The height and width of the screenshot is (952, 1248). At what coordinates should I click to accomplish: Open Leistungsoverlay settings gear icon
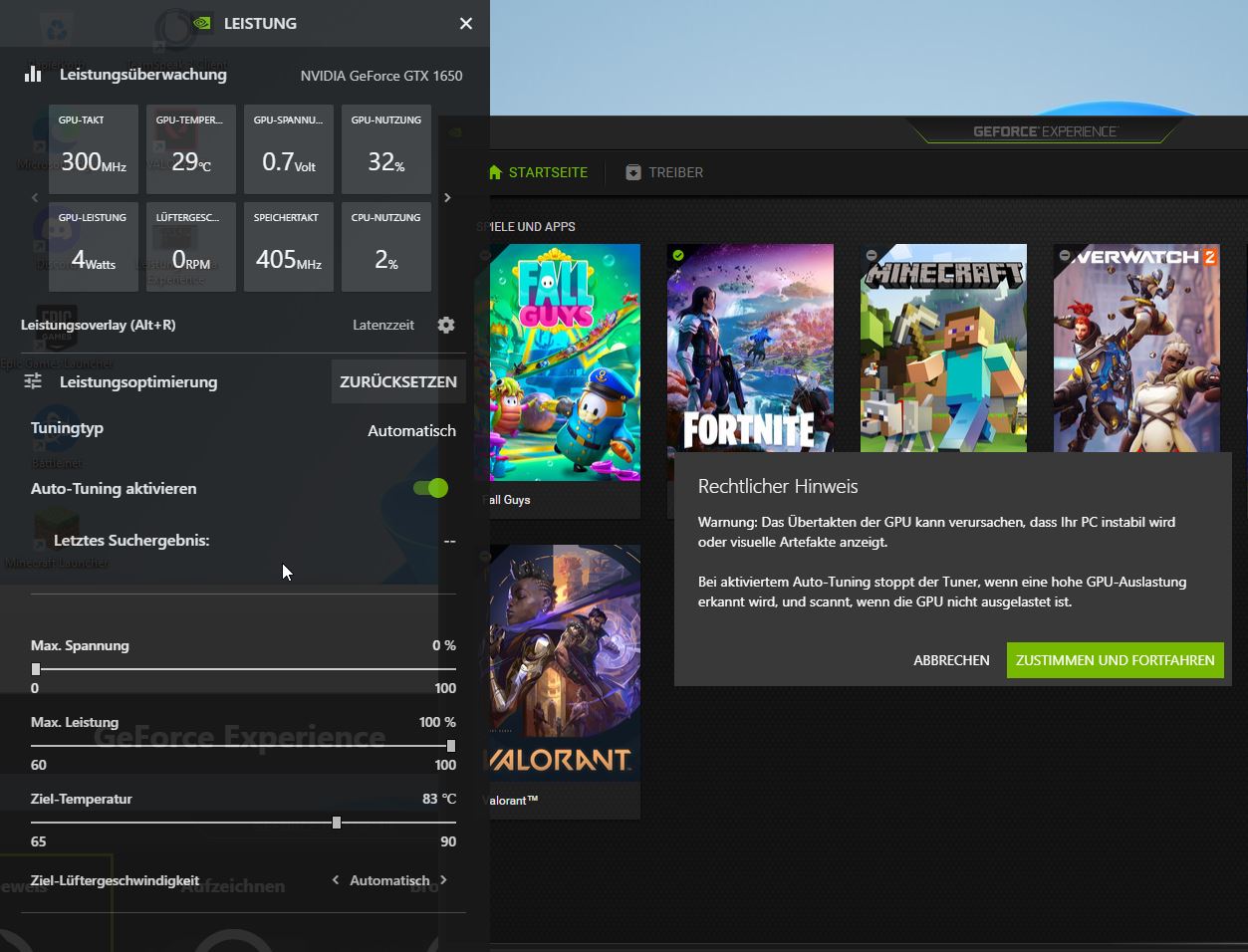[446, 325]
